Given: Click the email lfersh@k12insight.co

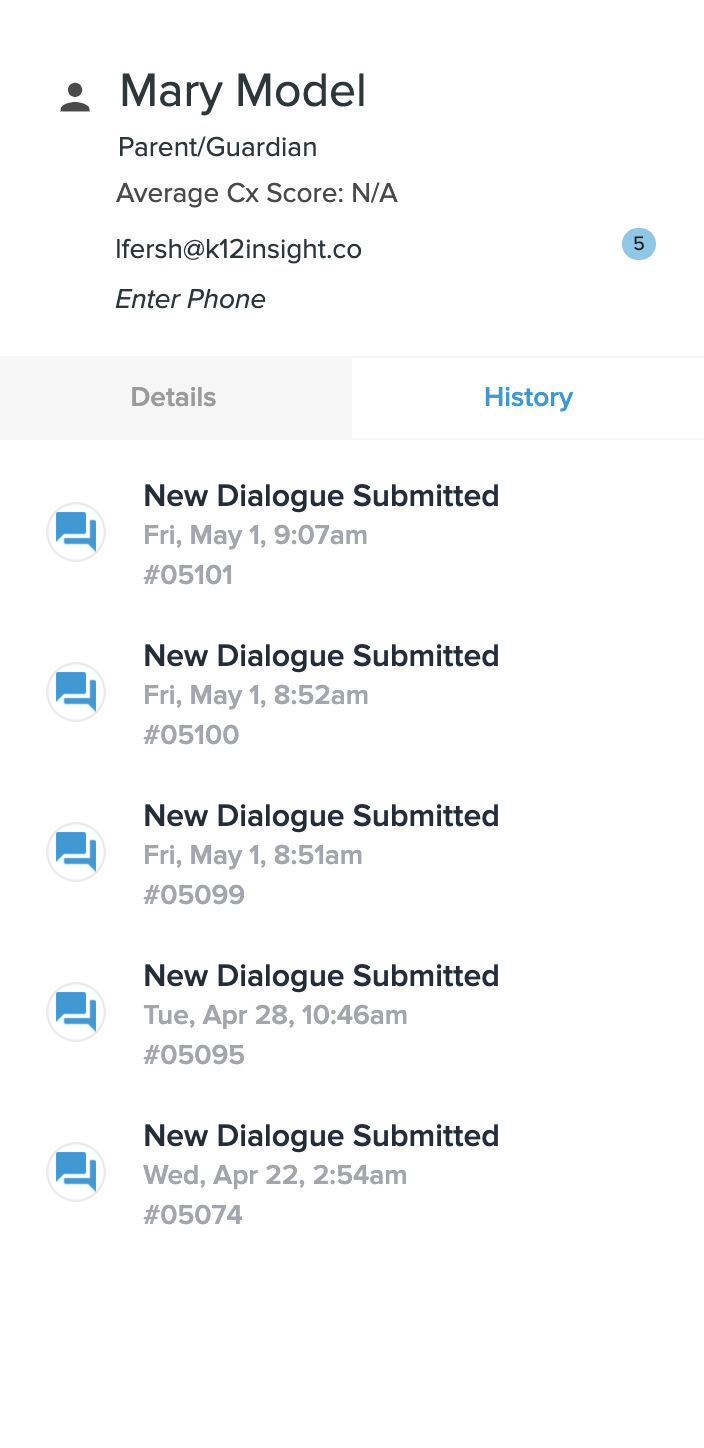Looking at the screenshot, I should tap(238, 249).
